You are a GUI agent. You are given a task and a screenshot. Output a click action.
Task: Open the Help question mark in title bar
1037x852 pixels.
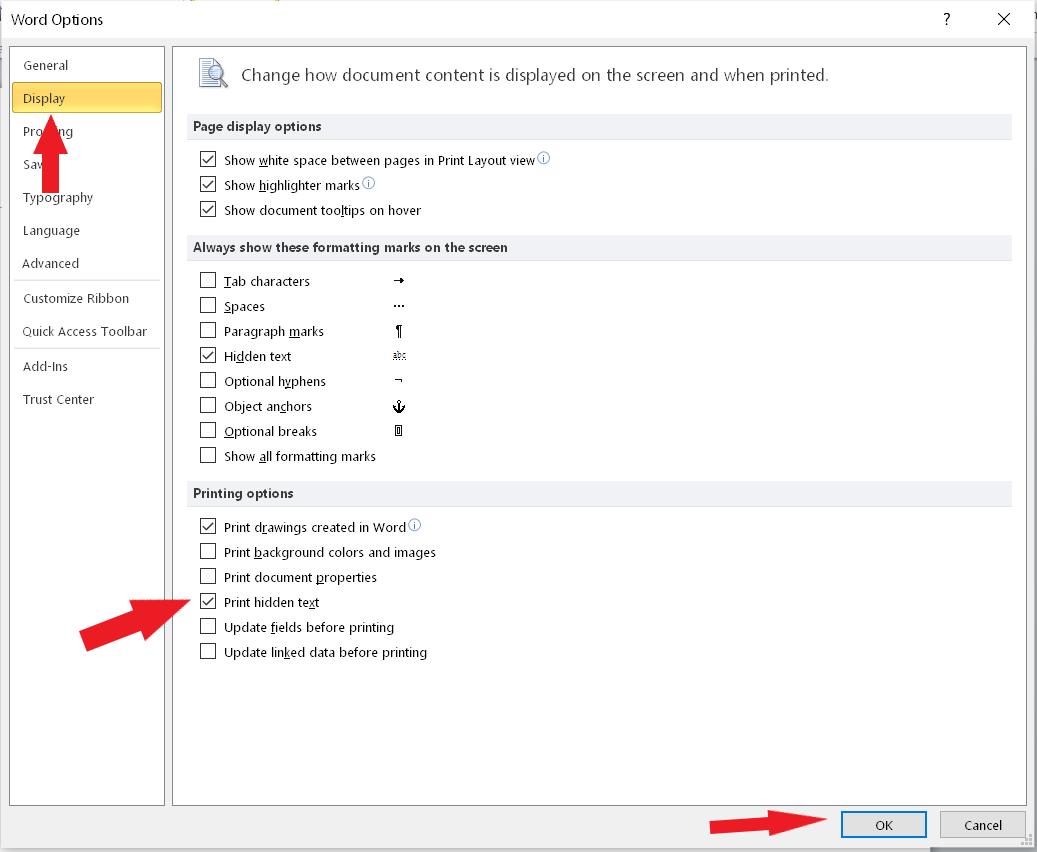tap(946, 19)
